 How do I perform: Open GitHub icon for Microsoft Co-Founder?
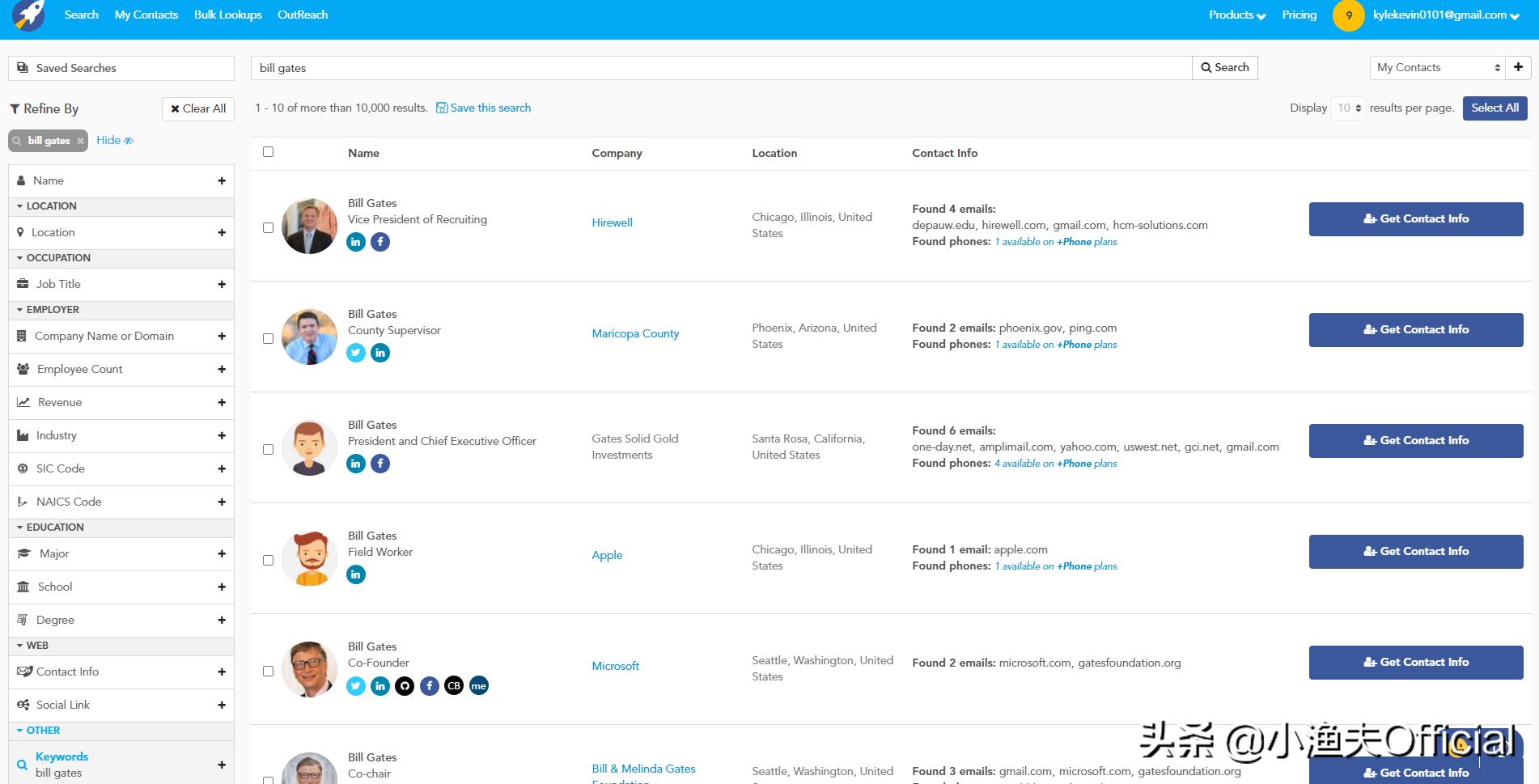pos(405,686)
